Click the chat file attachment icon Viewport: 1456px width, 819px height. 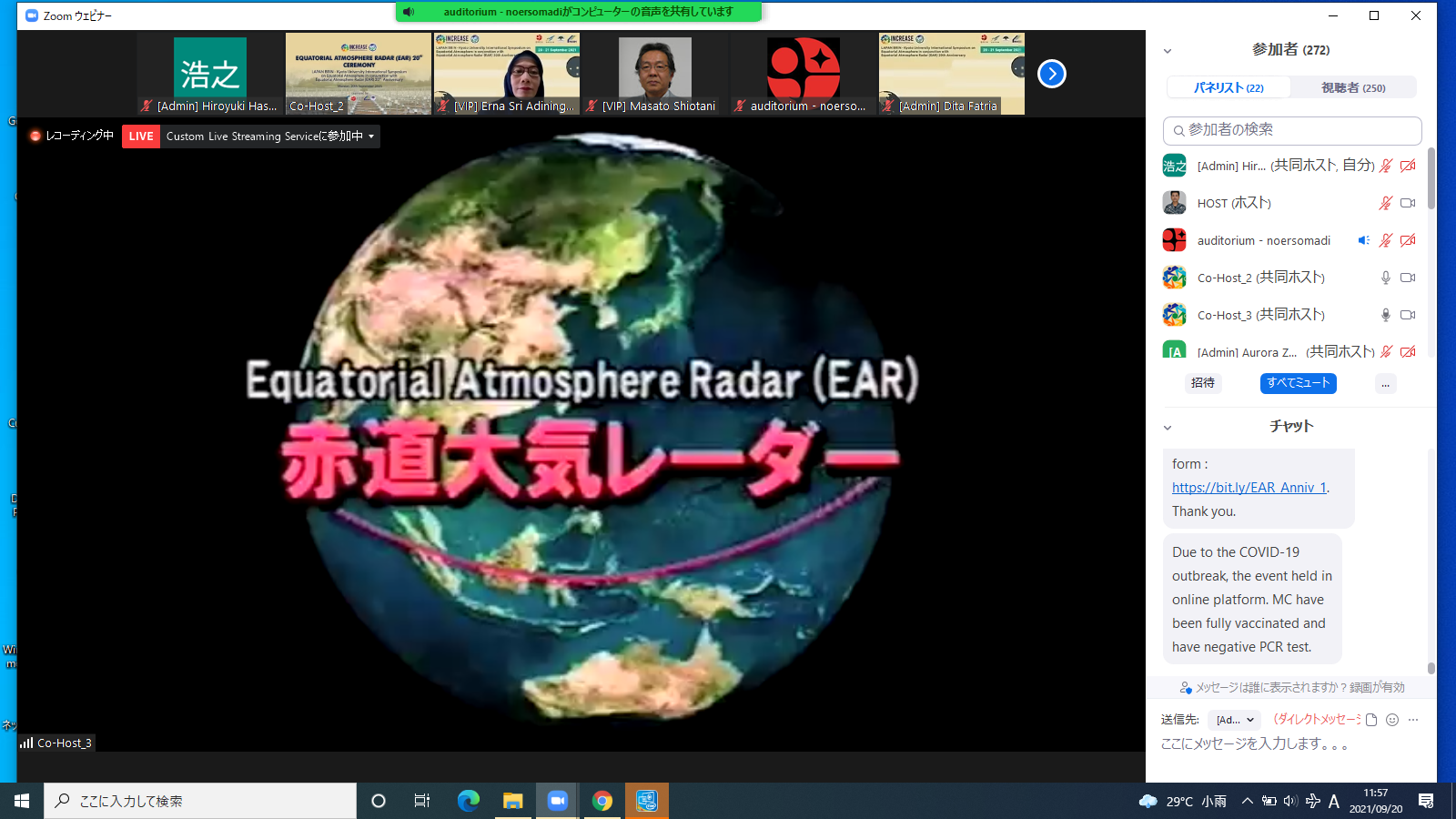pyautogui.click(x=1371, y=720)
